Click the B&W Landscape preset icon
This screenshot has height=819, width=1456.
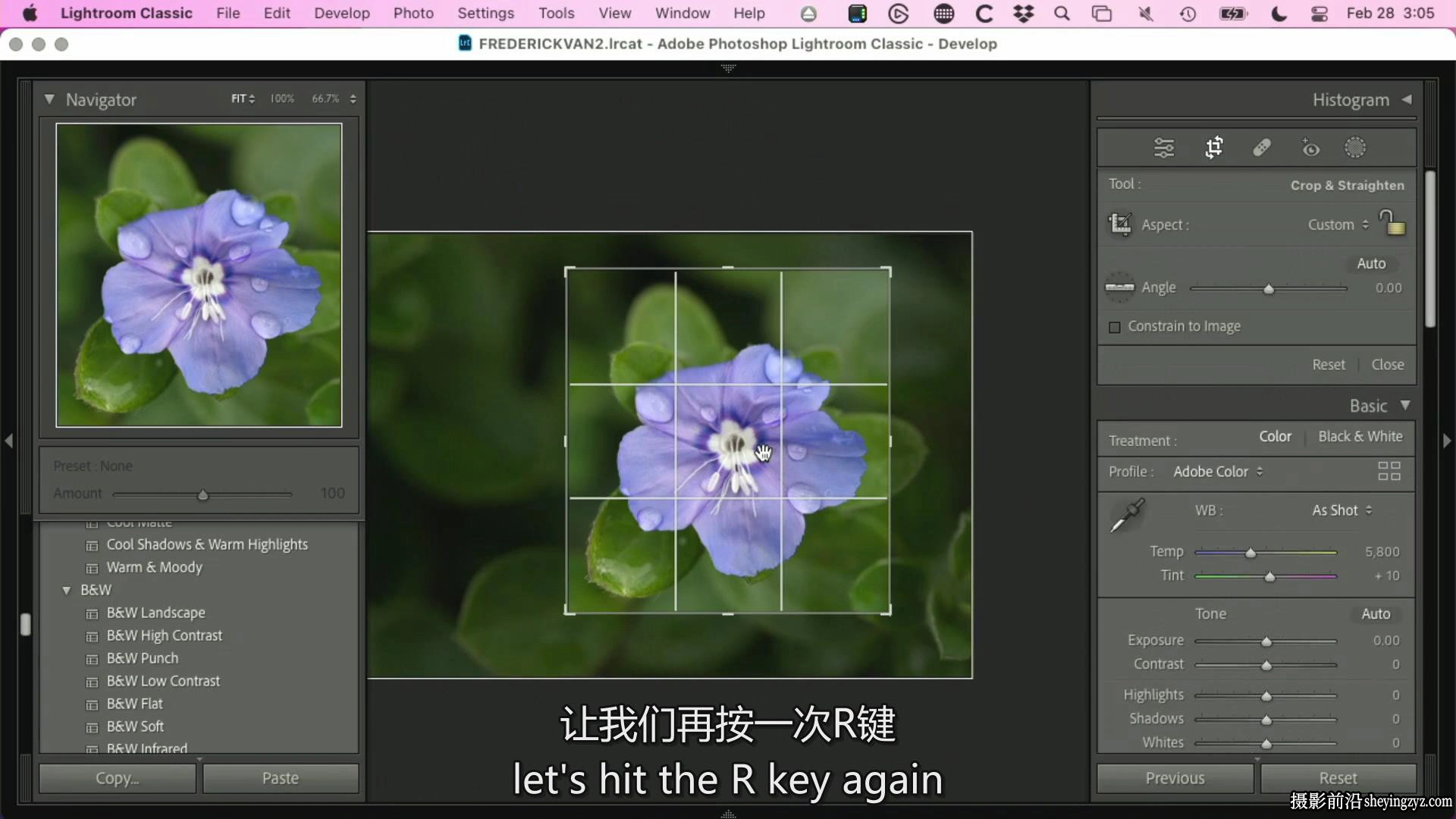tap(92, 613)
